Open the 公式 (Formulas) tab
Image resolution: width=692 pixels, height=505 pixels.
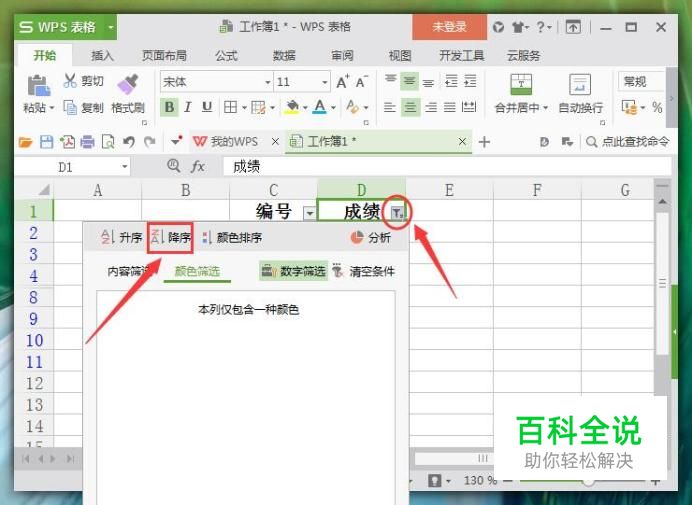pos(226,56)
